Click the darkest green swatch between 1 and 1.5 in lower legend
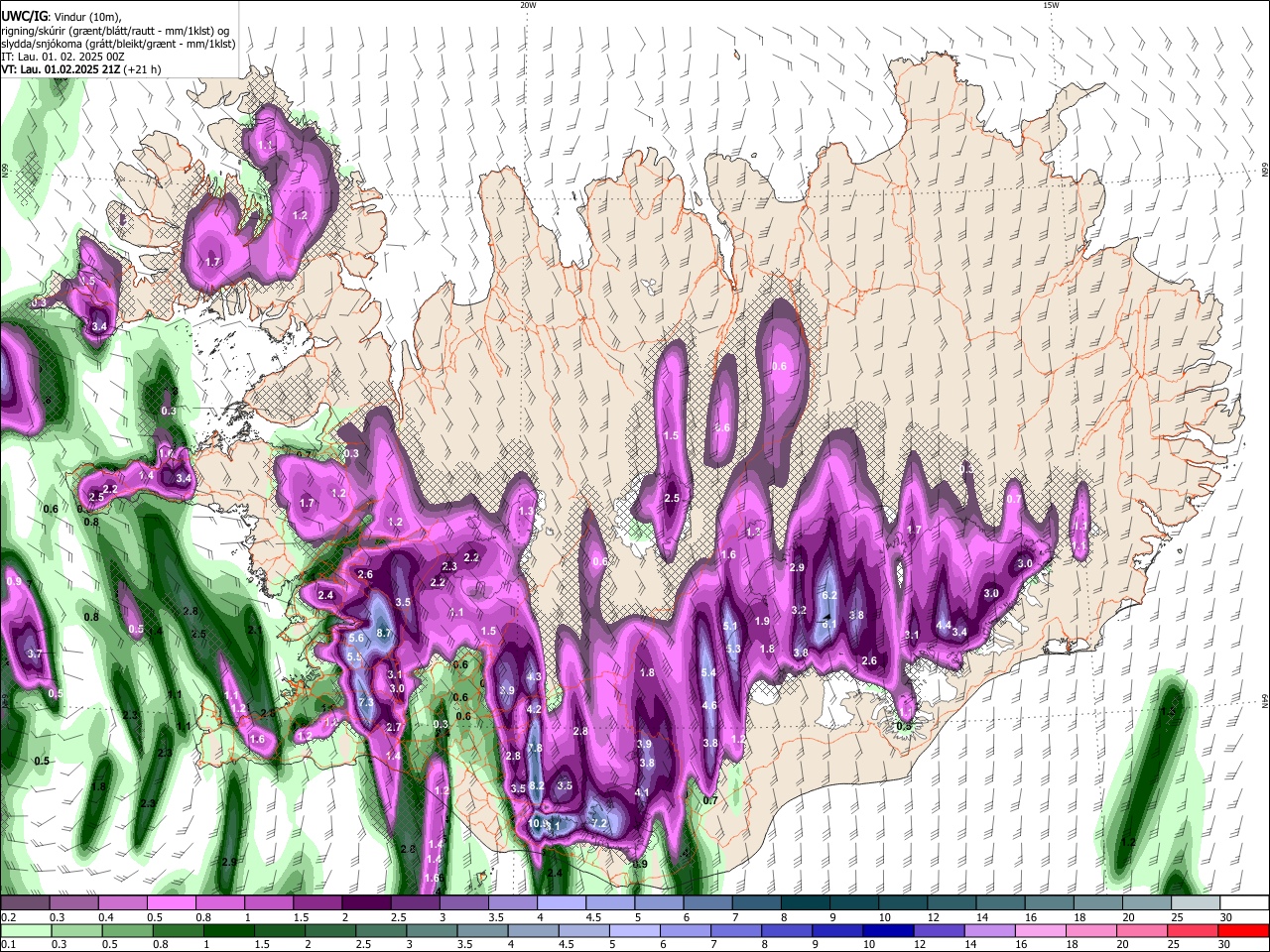This screenshot has width=1270, height=952. point(229,931)
